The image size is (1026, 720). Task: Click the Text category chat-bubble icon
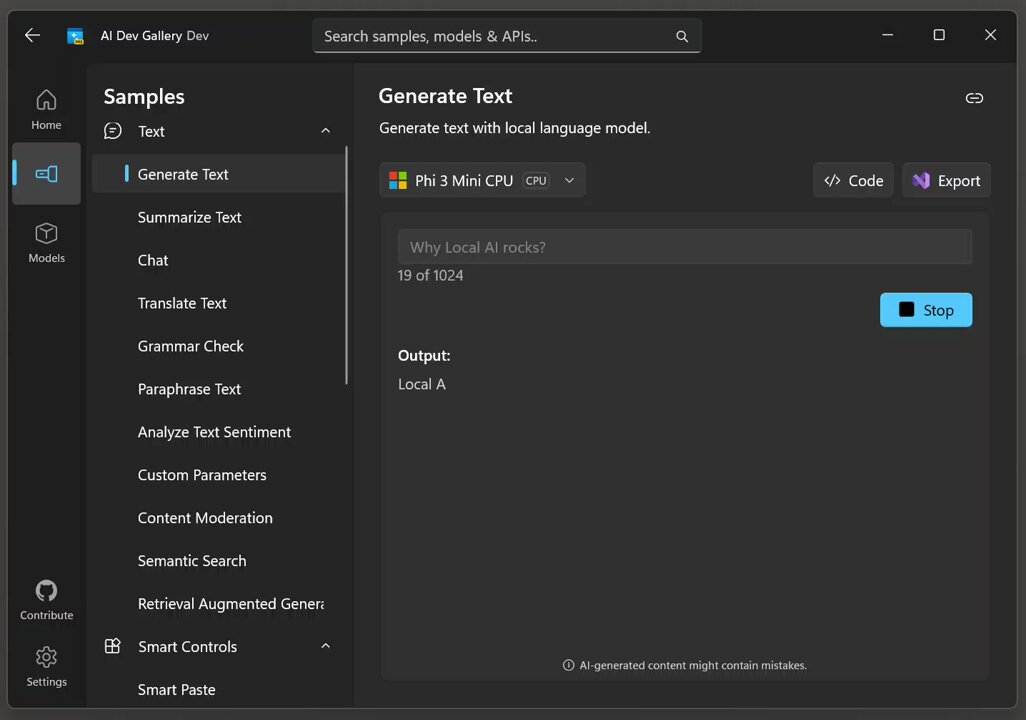113,131
